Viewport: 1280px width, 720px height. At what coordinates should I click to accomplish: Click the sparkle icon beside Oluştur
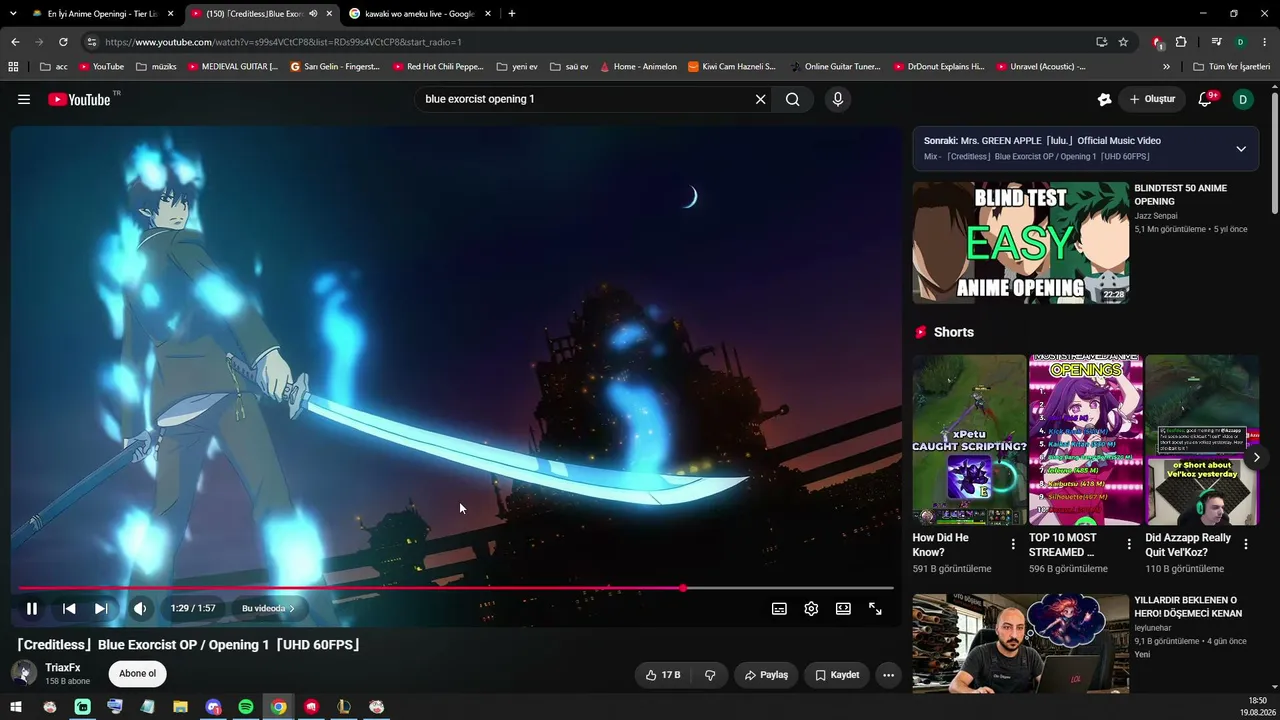pyautogui.click(x=1104, y=99)
